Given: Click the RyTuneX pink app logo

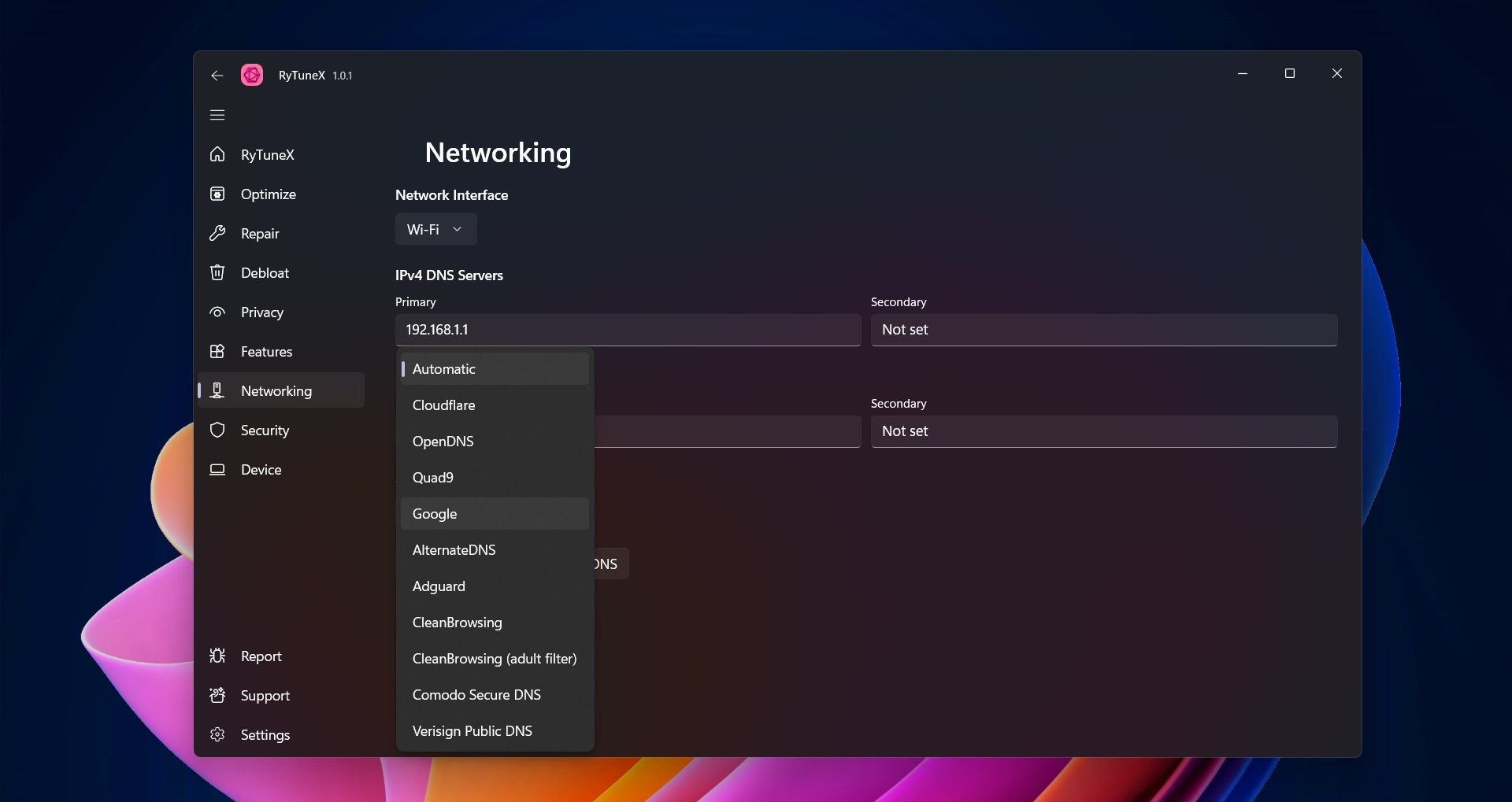Looking at the screenshot, I should [252, 75].
